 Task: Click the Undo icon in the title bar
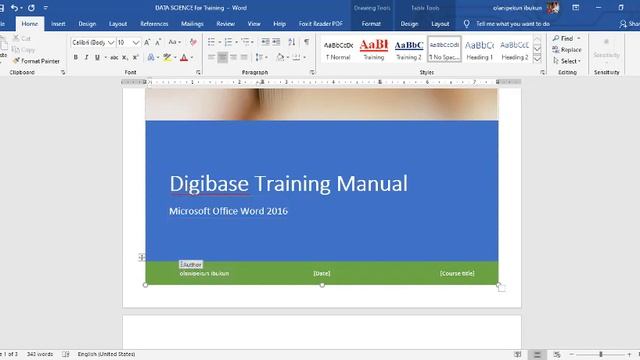coord(14,8)
